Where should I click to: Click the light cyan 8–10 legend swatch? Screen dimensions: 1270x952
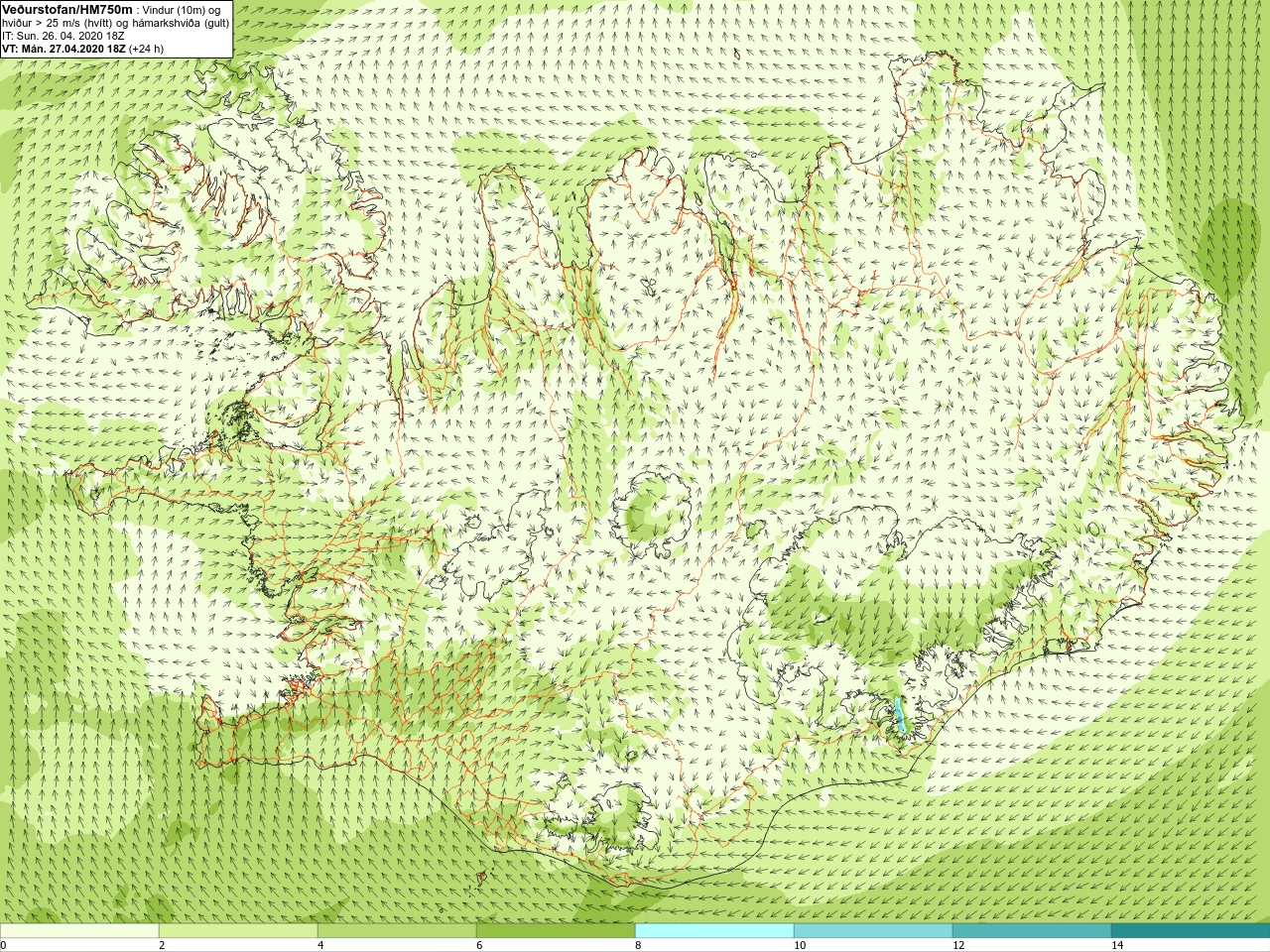click(714, 931)
